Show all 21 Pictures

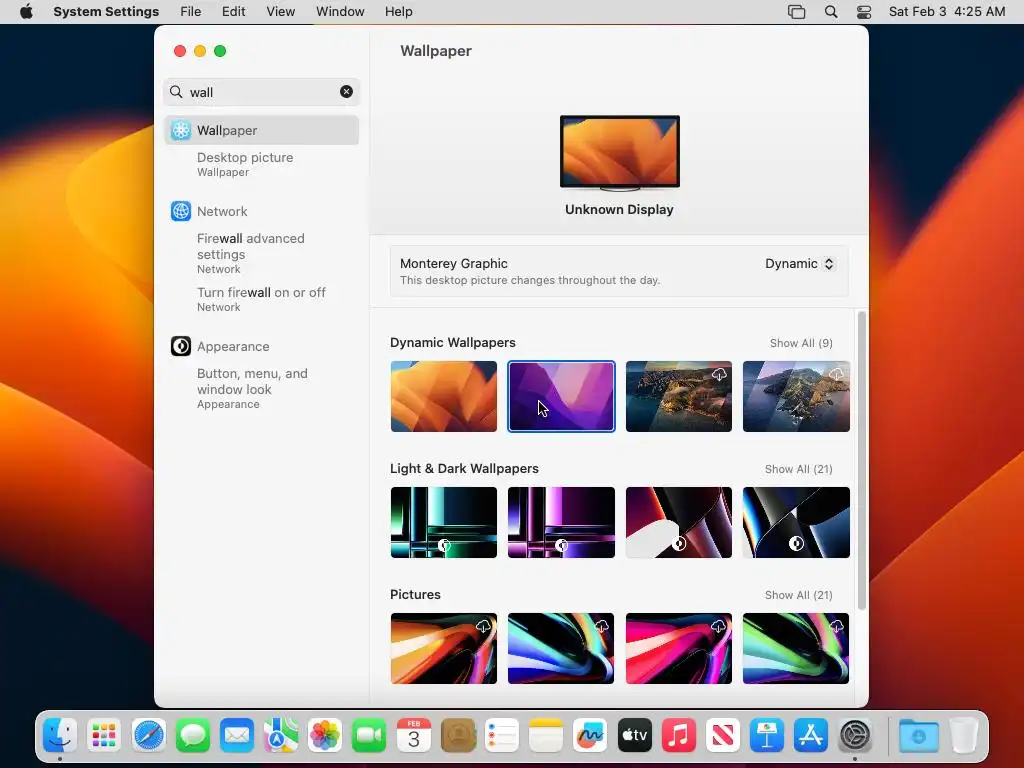(799, 595)
